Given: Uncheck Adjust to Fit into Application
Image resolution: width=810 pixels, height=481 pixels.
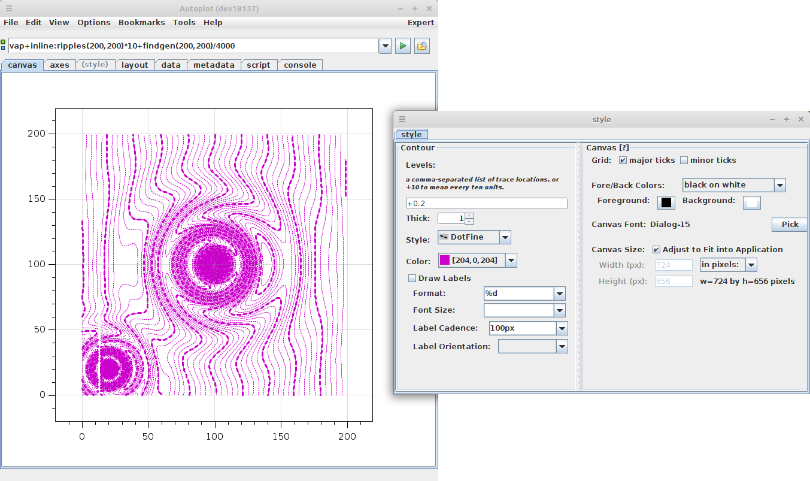Looking at the screenshot, I should (x=656, y=249).
